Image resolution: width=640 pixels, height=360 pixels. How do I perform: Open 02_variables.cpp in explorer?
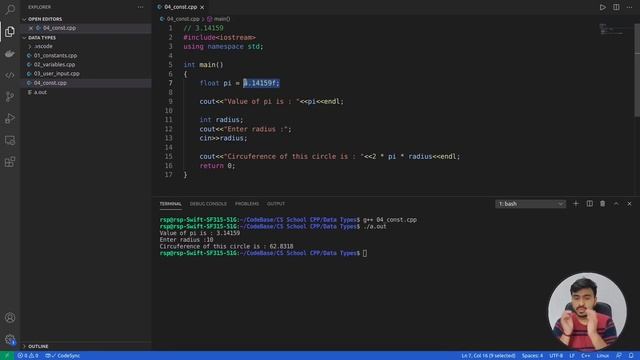(54, 64)
